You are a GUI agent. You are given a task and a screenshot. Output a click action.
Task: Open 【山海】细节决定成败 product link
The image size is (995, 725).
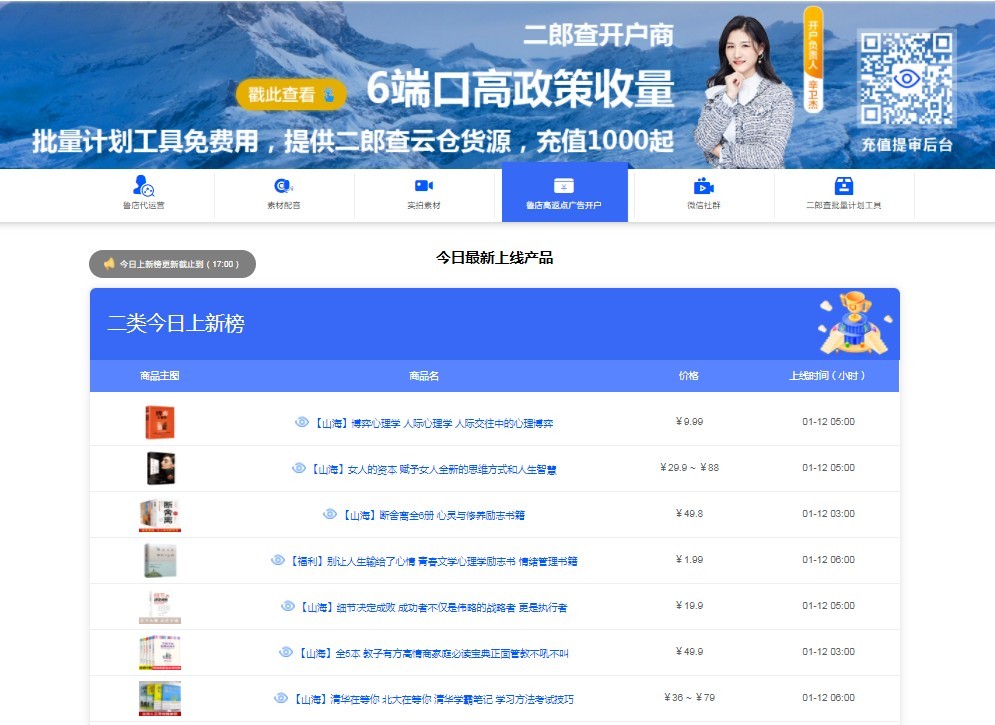[x=433, y=608]
